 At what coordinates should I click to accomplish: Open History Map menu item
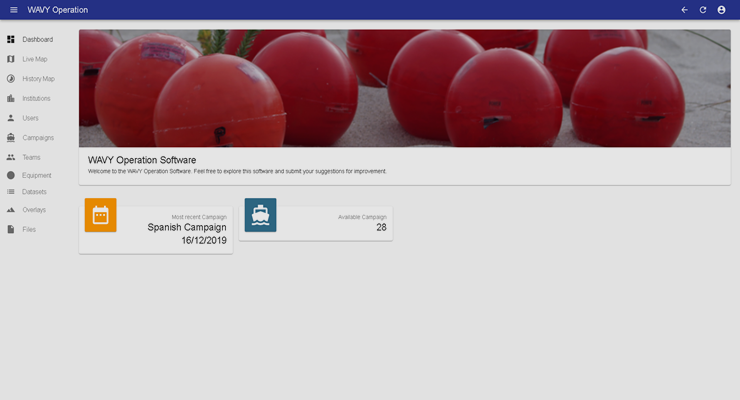click(39, 79)
